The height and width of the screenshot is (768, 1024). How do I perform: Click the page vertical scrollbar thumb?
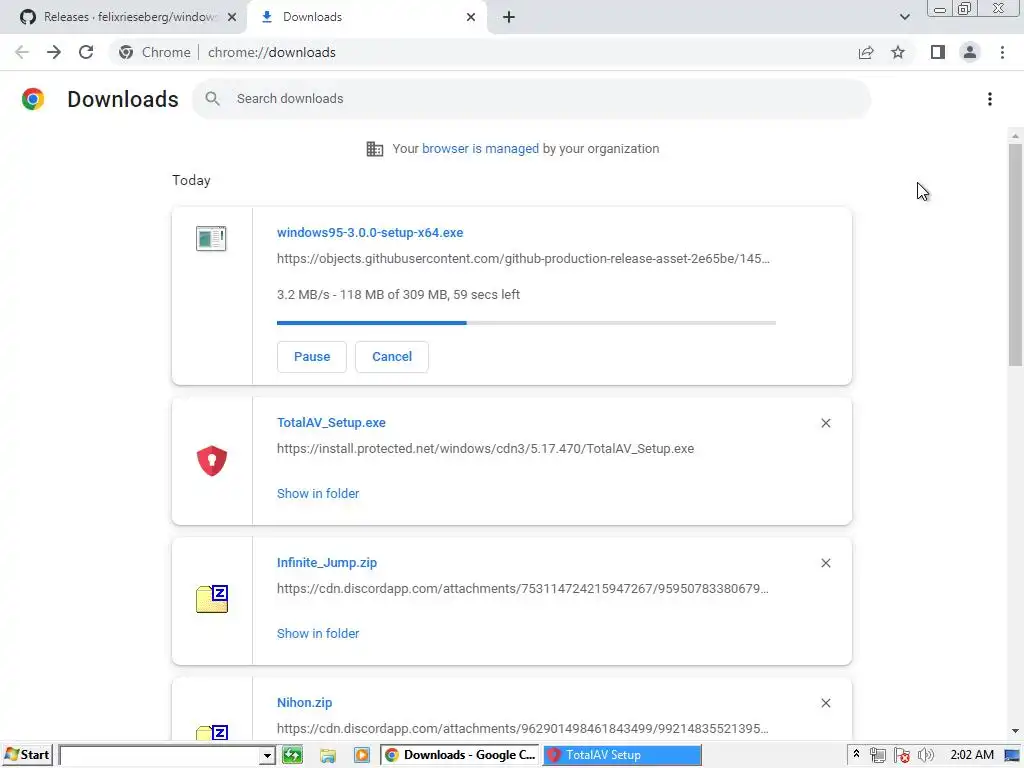(x=1015, y=255)
